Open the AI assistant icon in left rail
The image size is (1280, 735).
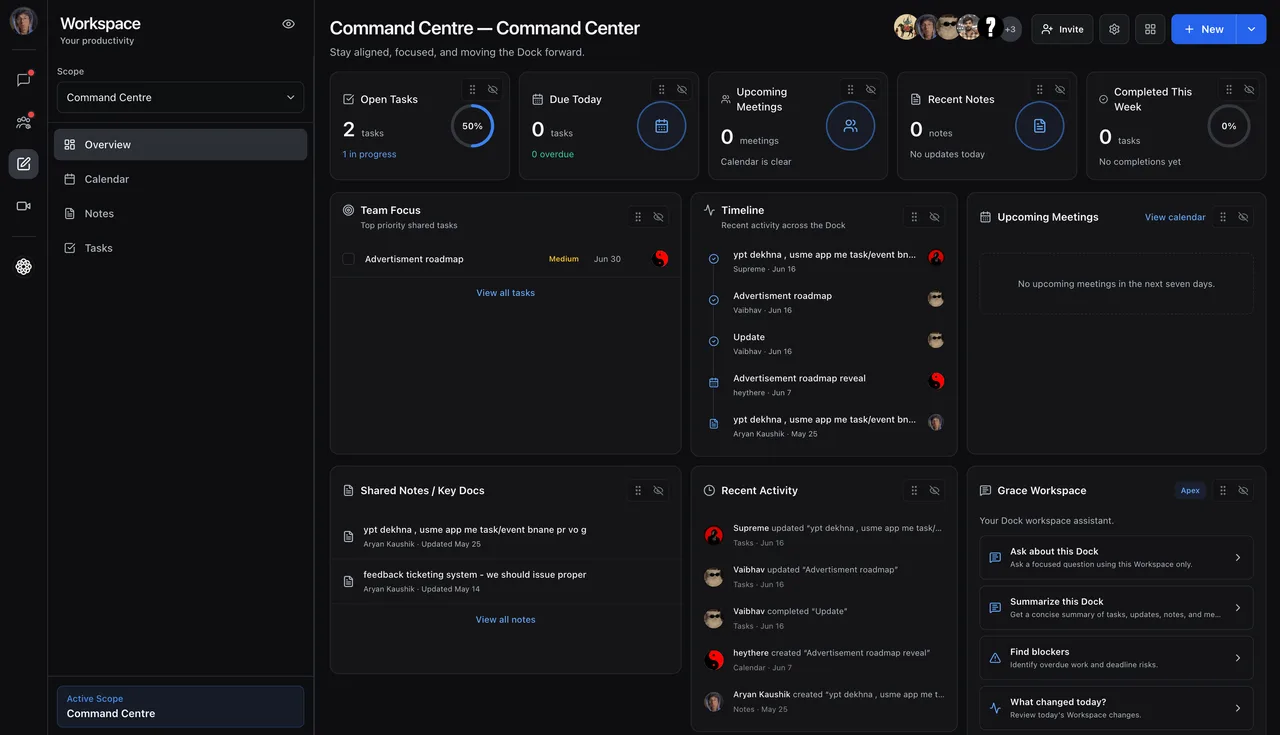[24, 267]
